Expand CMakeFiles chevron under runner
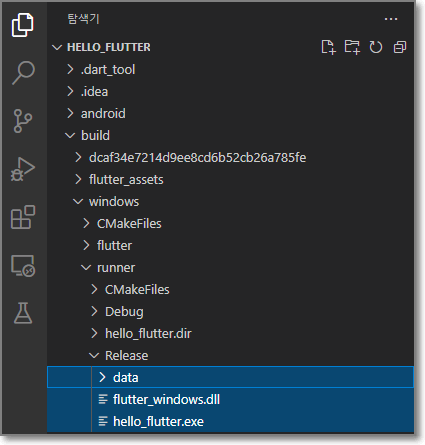 click(94, 289)
